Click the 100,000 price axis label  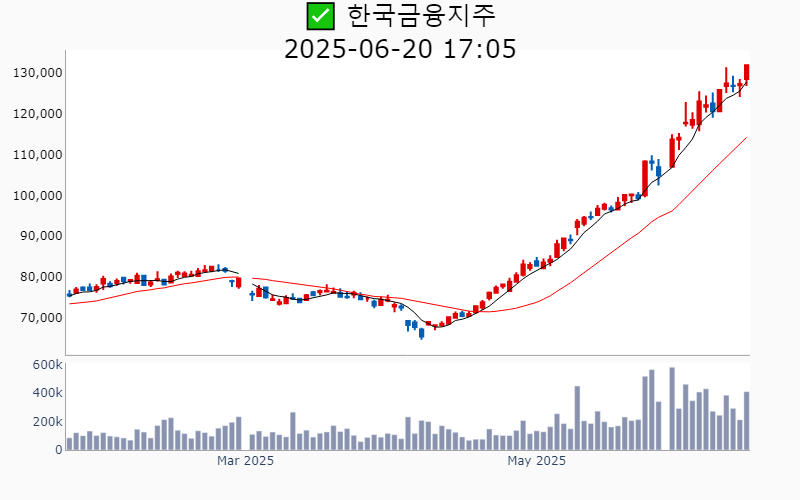click(x=38, y=195)
